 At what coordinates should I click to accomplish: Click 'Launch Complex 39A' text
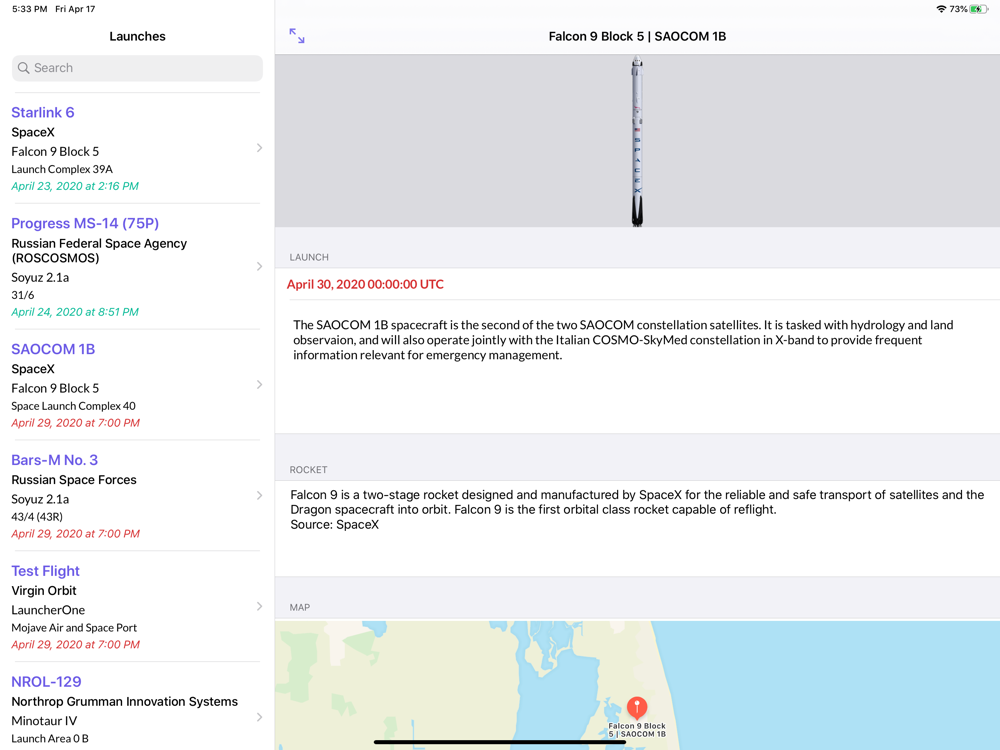62,169
